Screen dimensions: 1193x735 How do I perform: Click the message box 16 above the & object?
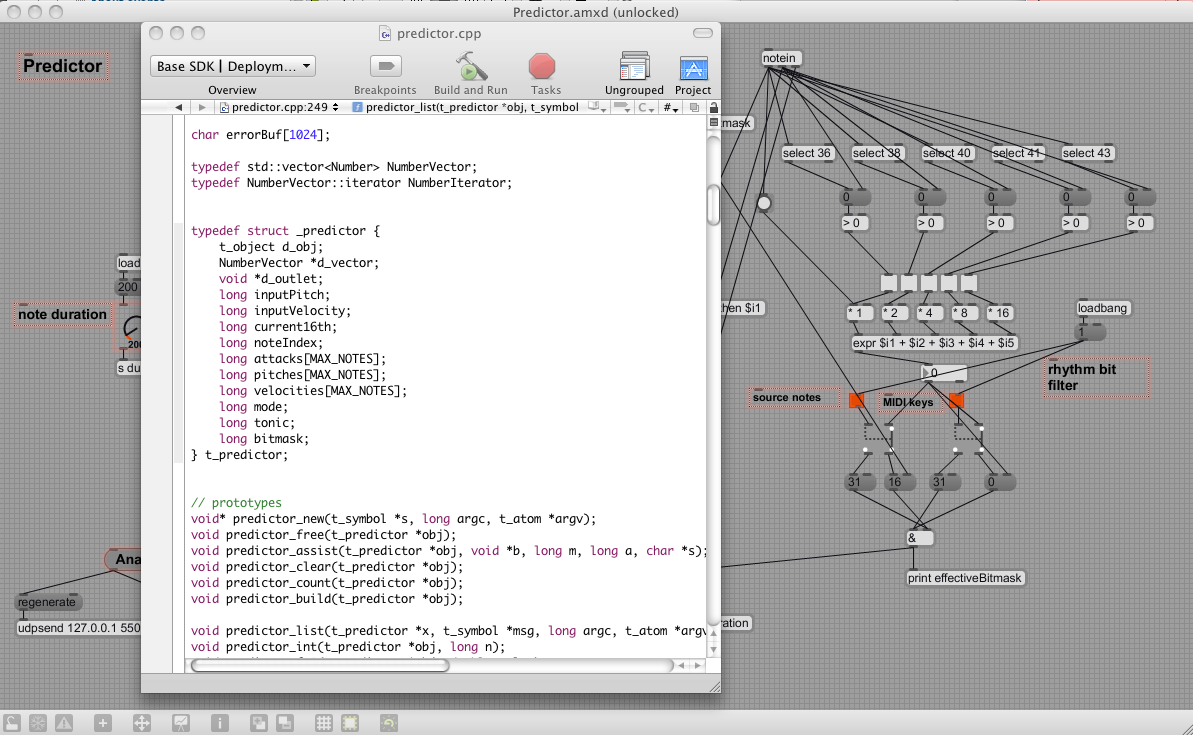click(x=897, y=482)
